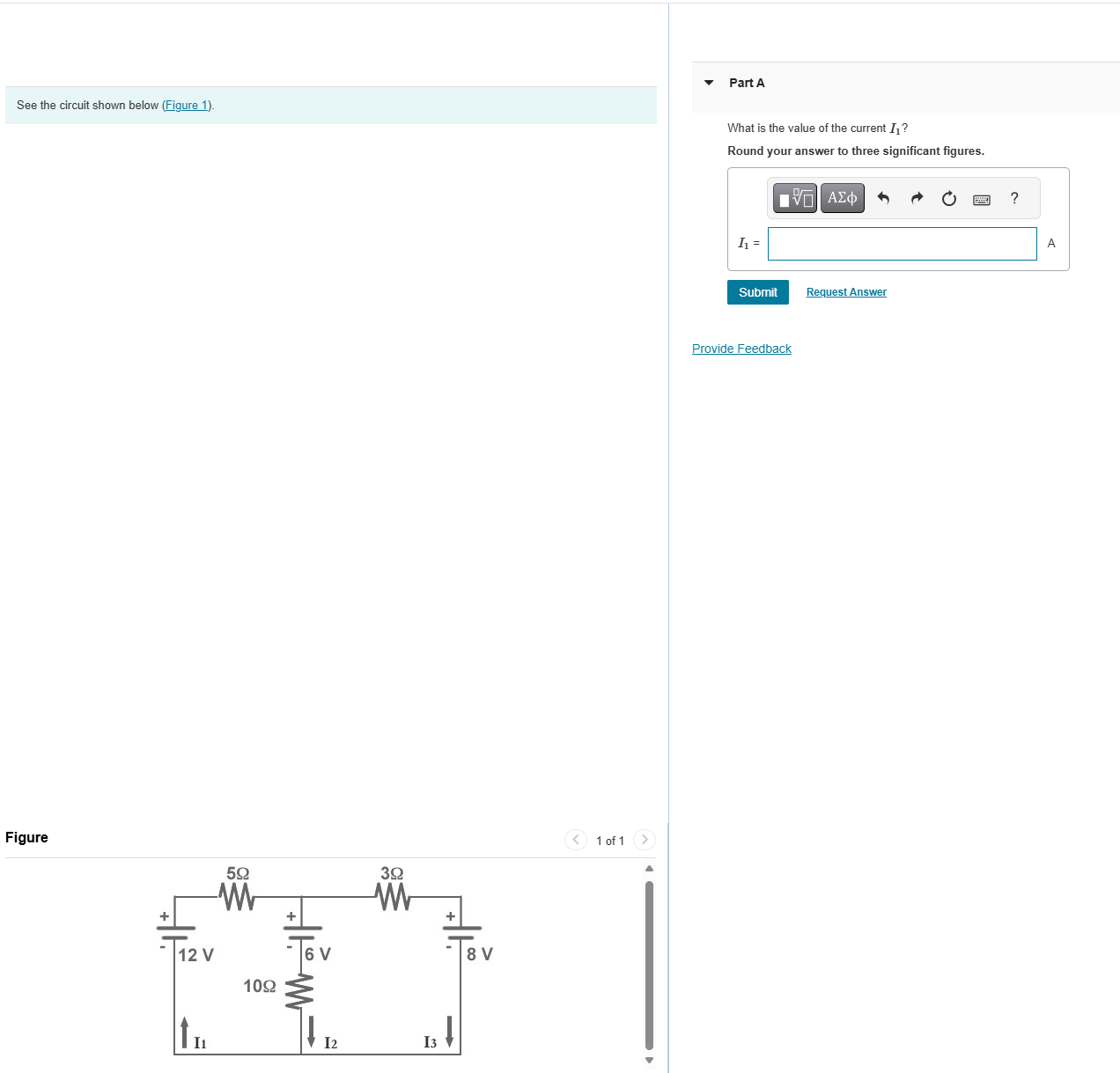1120x1073 pixels.
Task: Open keyboard shortcuts icon
Action: tap(982, 200)
